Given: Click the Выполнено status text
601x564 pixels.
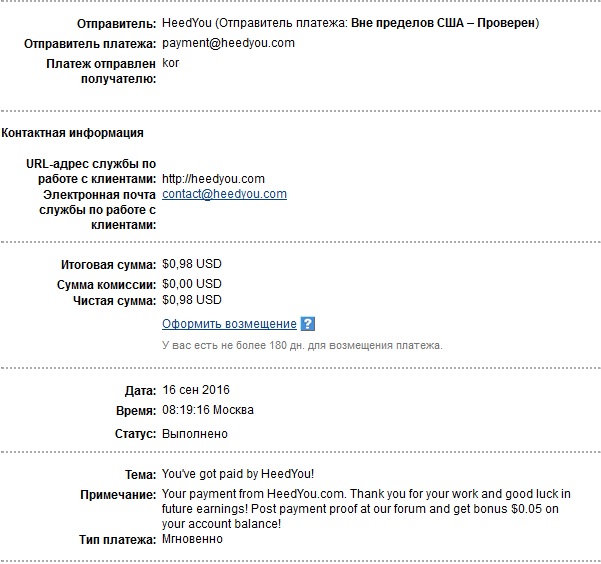Looking at the screenshot, I should 195,434.
